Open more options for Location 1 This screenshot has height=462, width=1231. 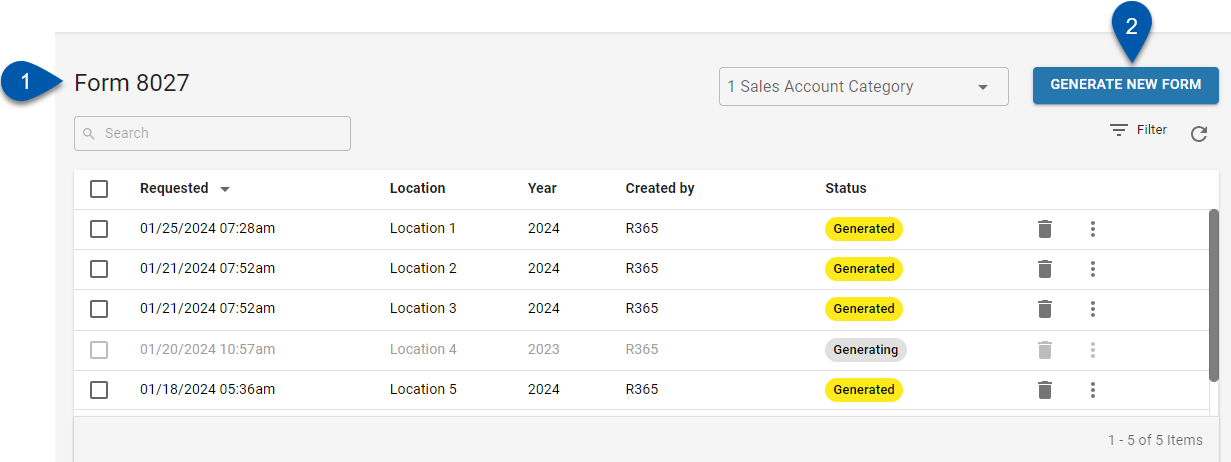pyautogui.click(x=1093, y=229)
